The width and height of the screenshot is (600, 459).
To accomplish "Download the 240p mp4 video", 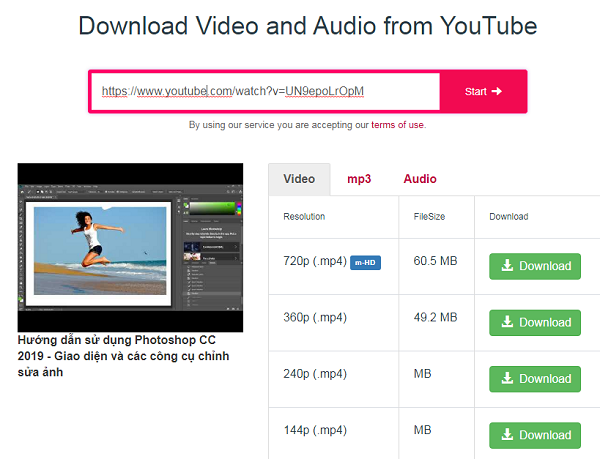I will click(x=535, y=379).
